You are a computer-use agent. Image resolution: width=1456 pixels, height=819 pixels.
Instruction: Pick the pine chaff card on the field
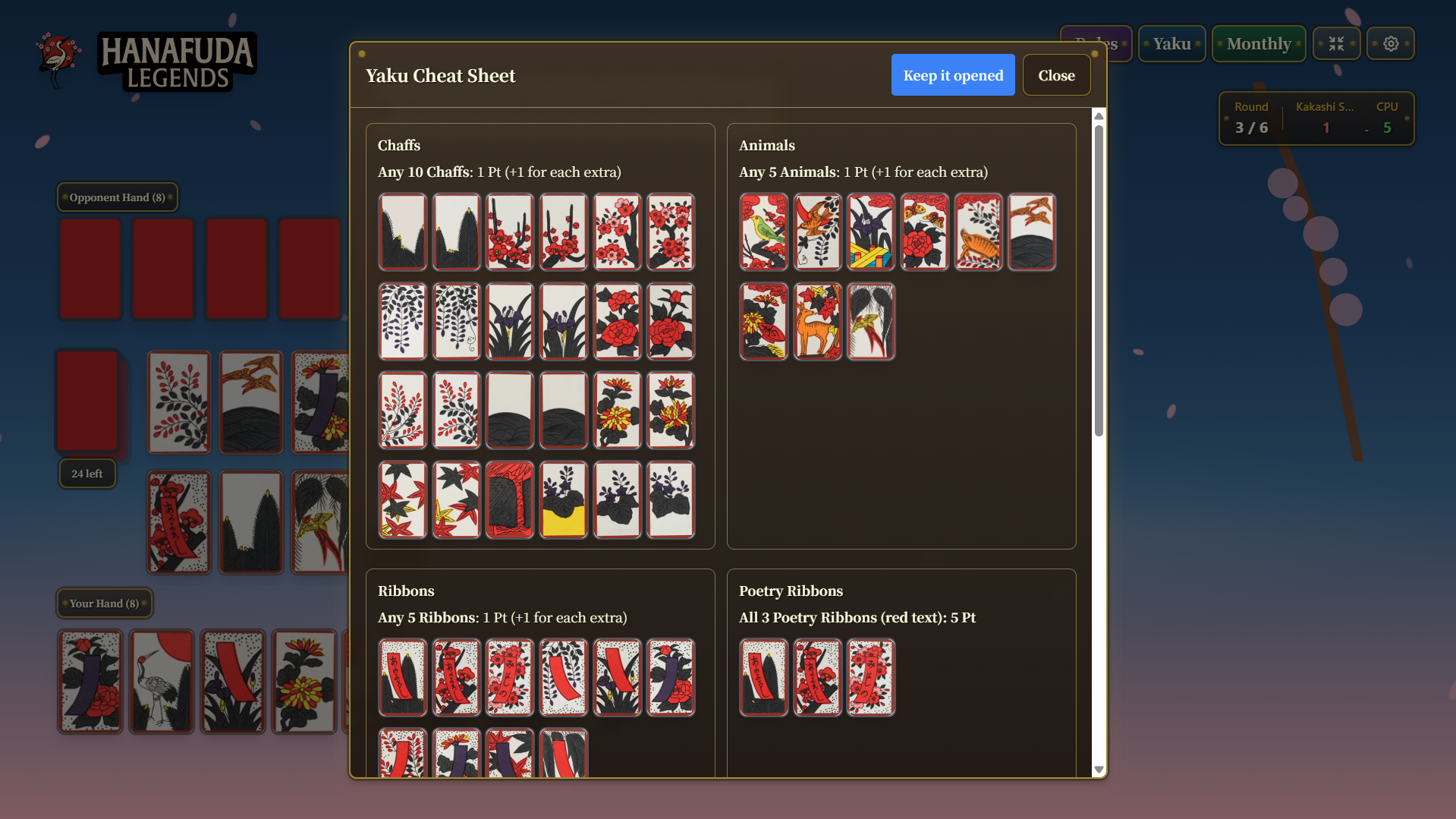250,522
